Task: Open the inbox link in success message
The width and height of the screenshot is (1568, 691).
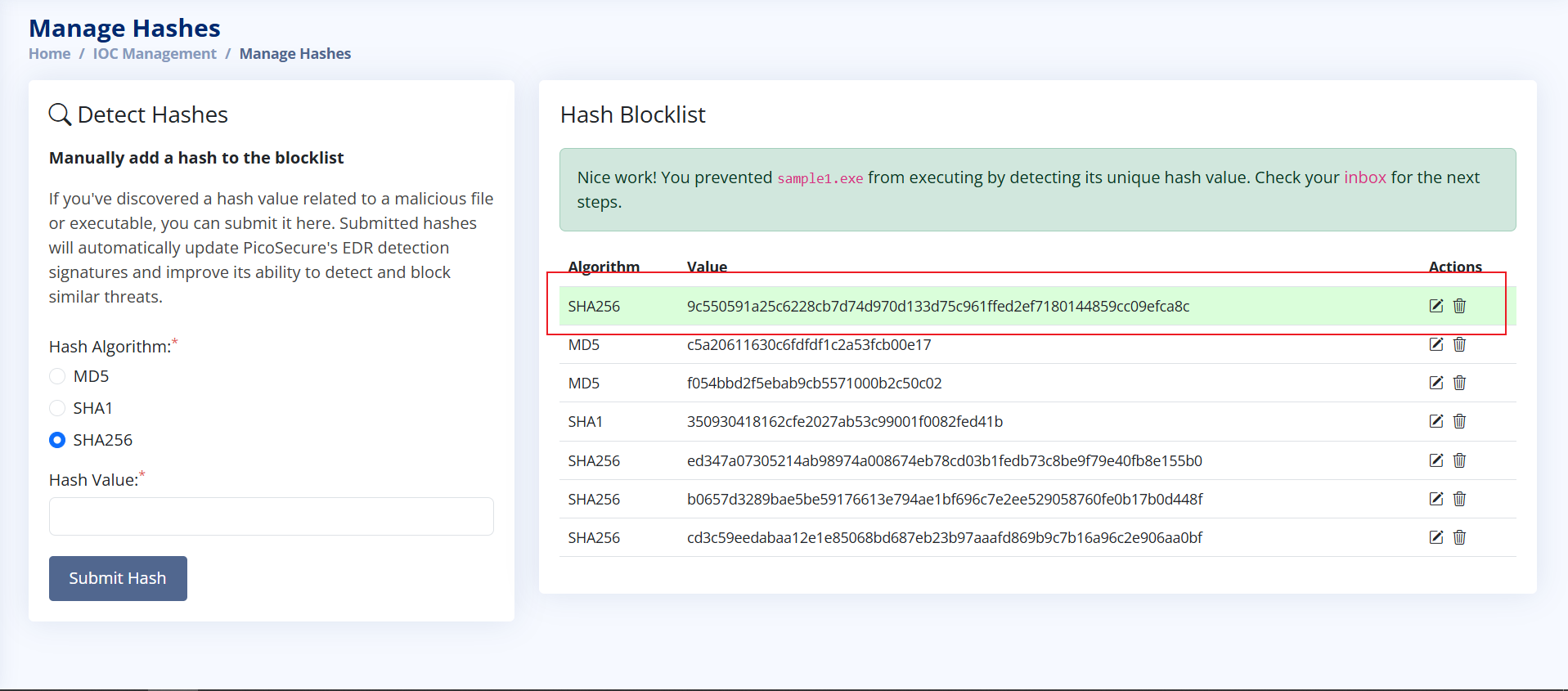Action: click(1364, 177)
